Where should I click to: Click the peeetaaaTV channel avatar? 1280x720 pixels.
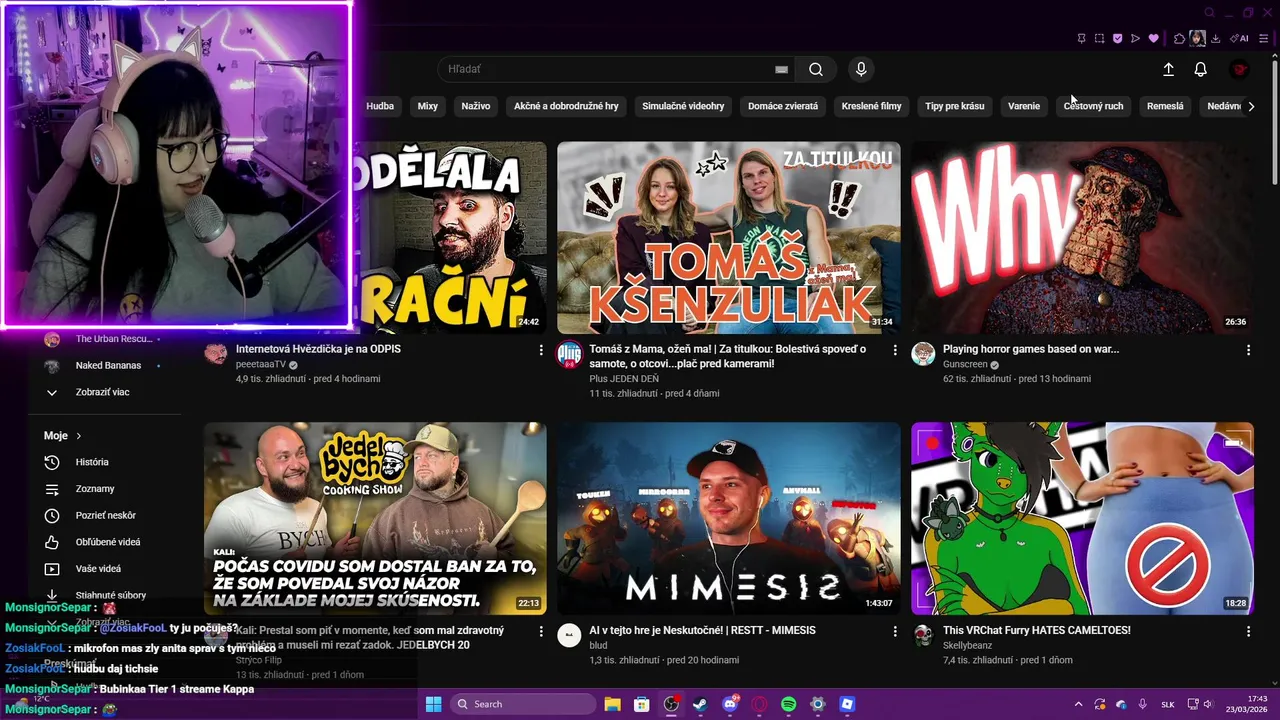click(x=215, y=353)
